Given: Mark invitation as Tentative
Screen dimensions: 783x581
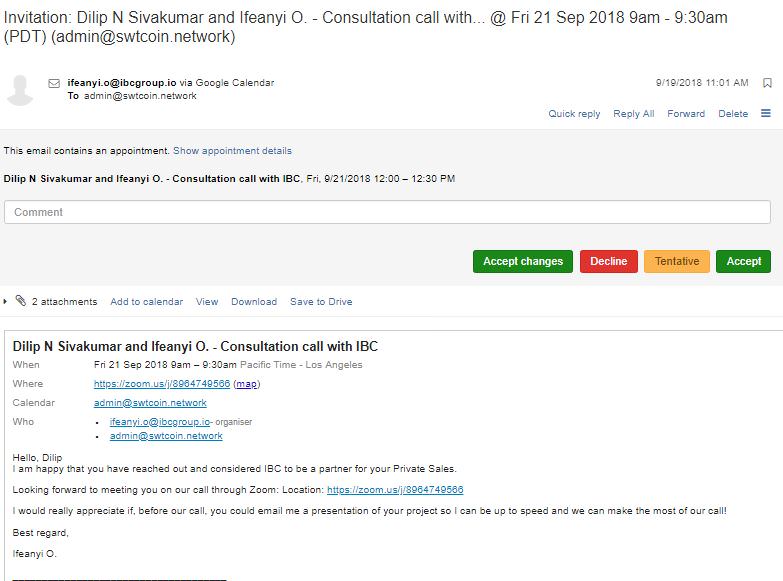Looking at the screenshot, I should tap(677, 261).
